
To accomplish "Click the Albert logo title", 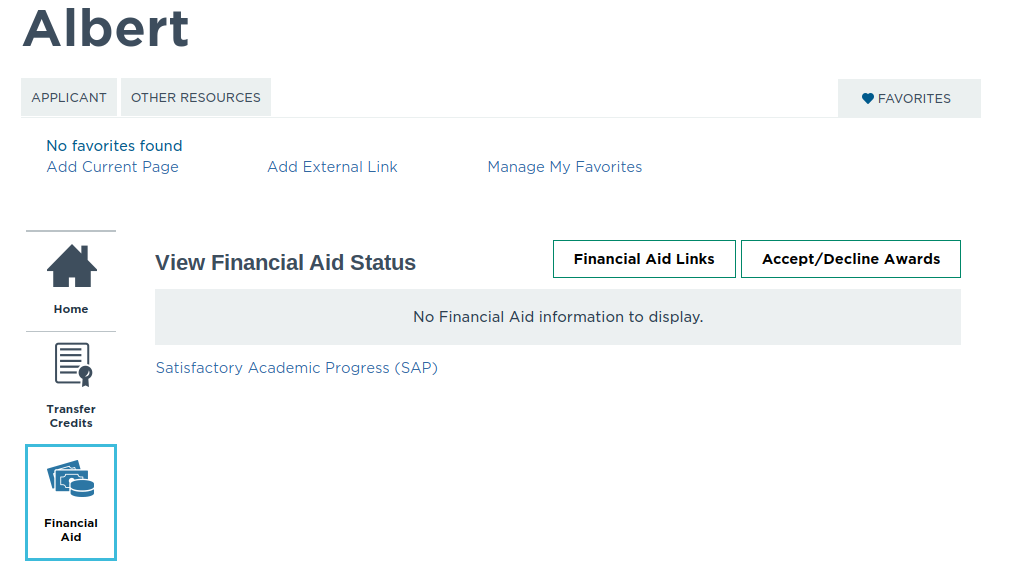I will [106, 28].
